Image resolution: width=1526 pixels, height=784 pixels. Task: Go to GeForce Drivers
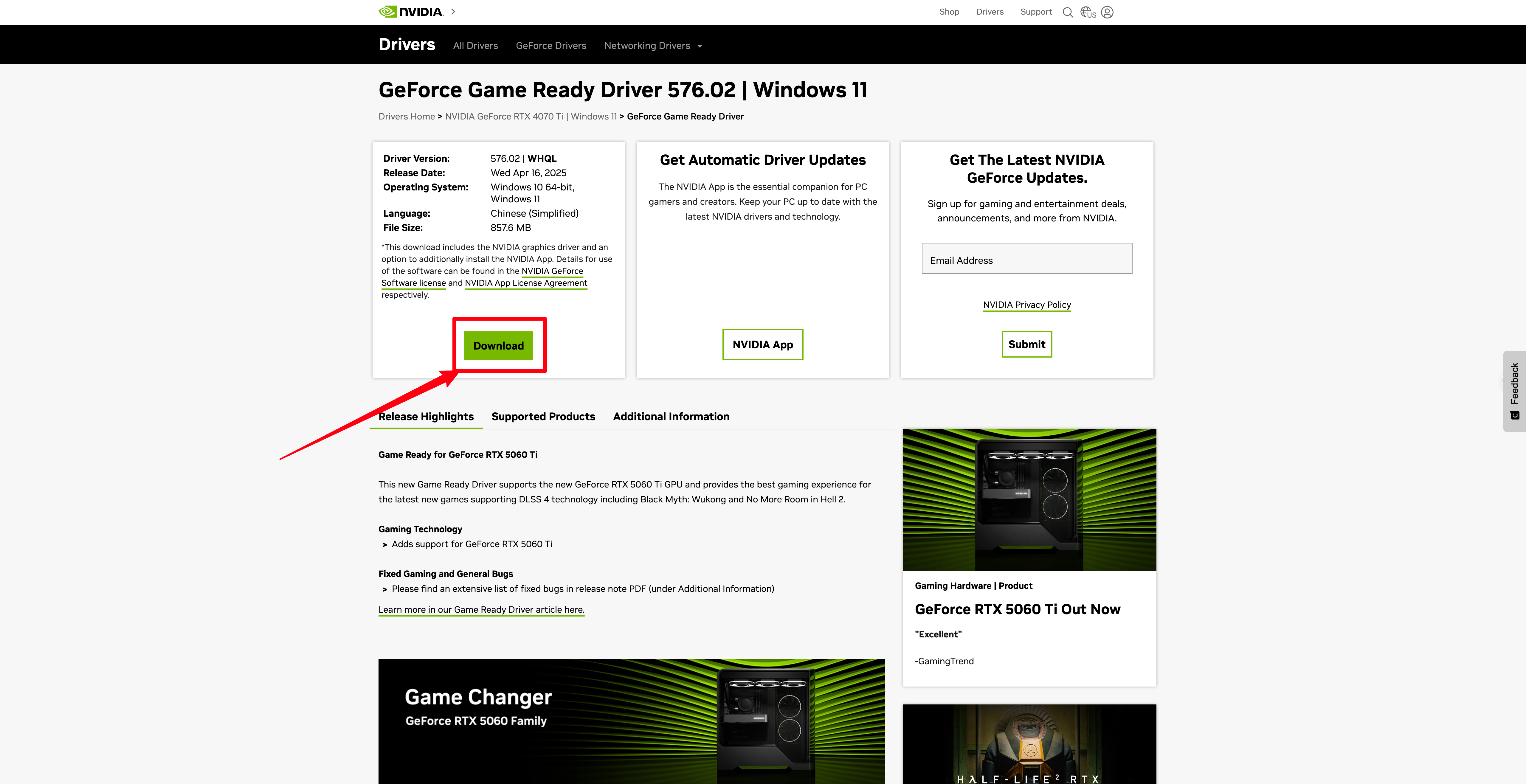pyautogui.click(x=551, y=46)
